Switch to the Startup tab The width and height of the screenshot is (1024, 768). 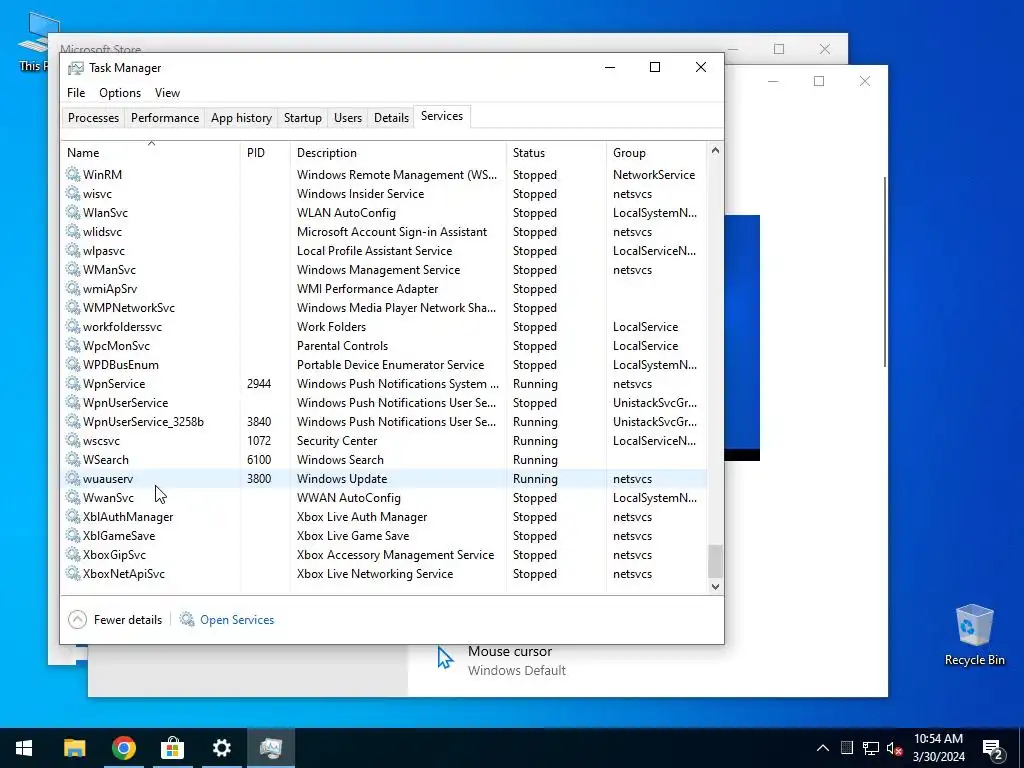302,118
